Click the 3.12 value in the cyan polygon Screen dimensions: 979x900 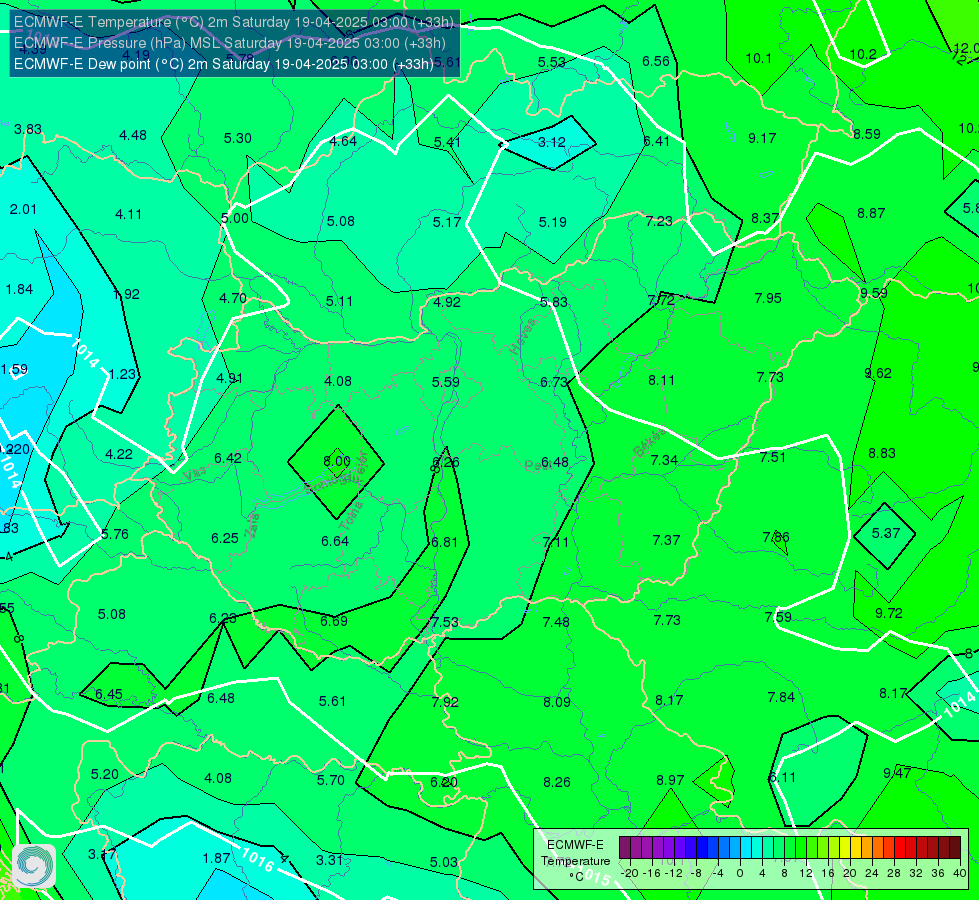[x=551, y=142]
